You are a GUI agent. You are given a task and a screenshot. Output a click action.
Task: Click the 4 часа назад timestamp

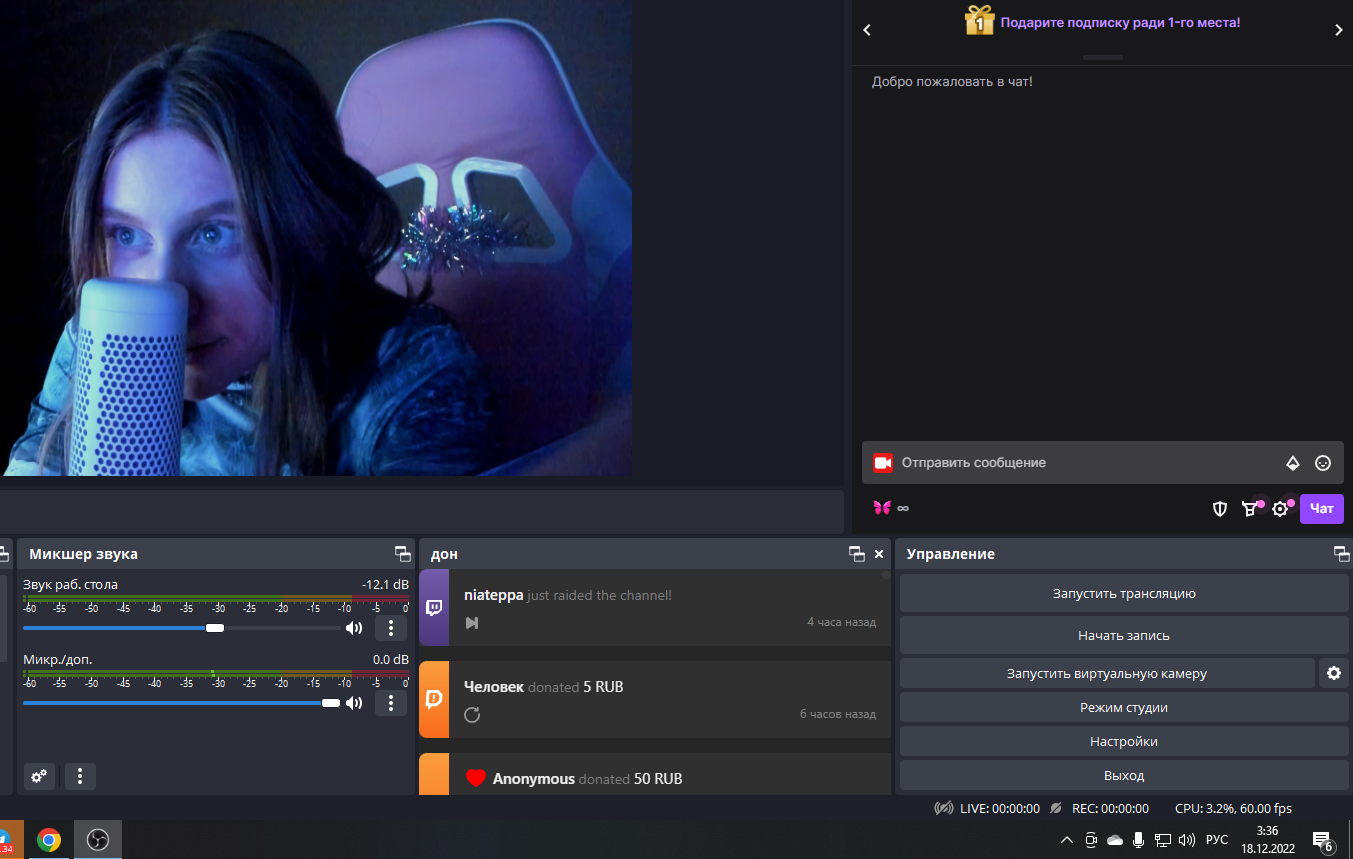point(841,622)
